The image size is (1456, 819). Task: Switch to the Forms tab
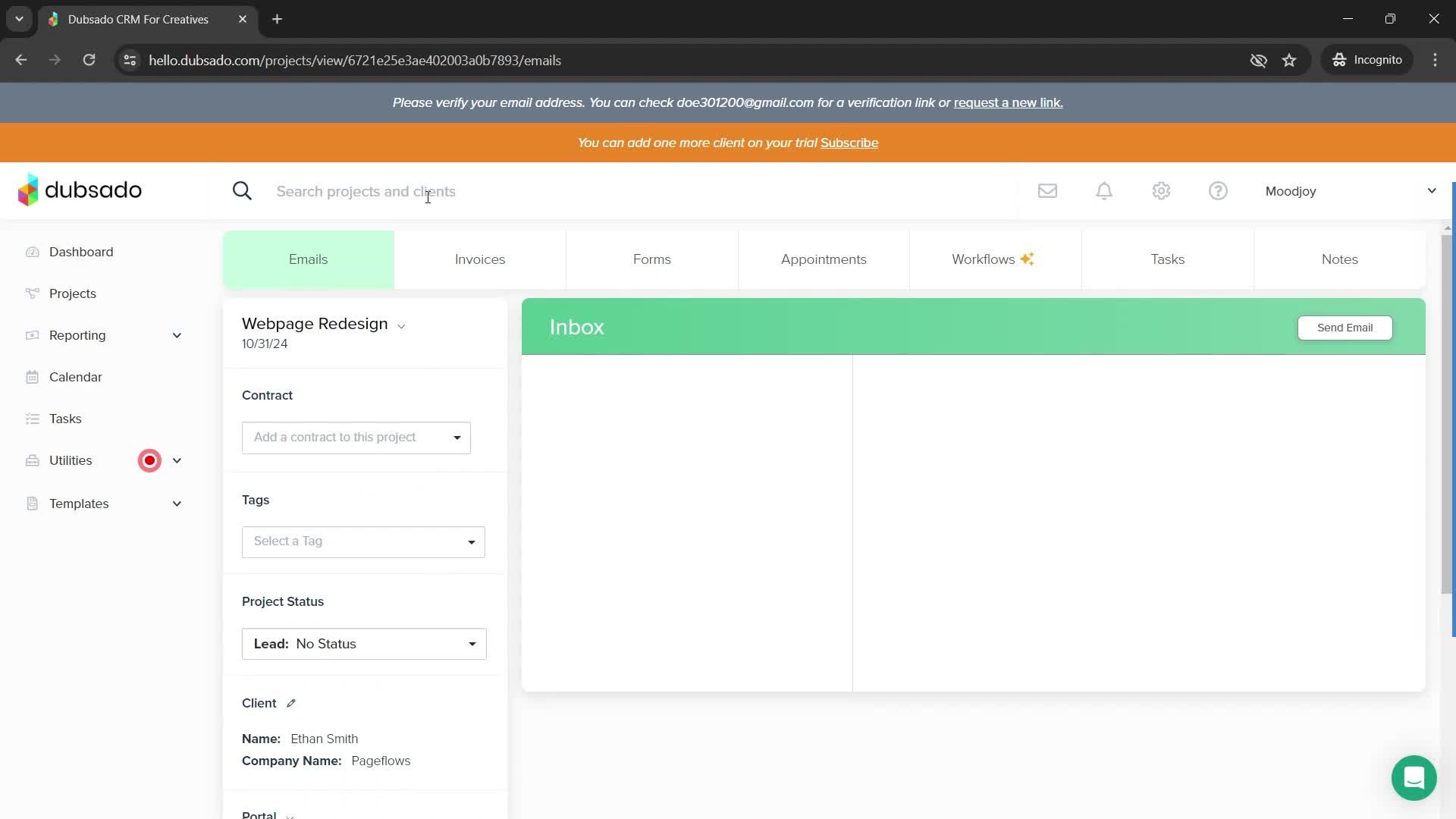(x=652, y=259)
